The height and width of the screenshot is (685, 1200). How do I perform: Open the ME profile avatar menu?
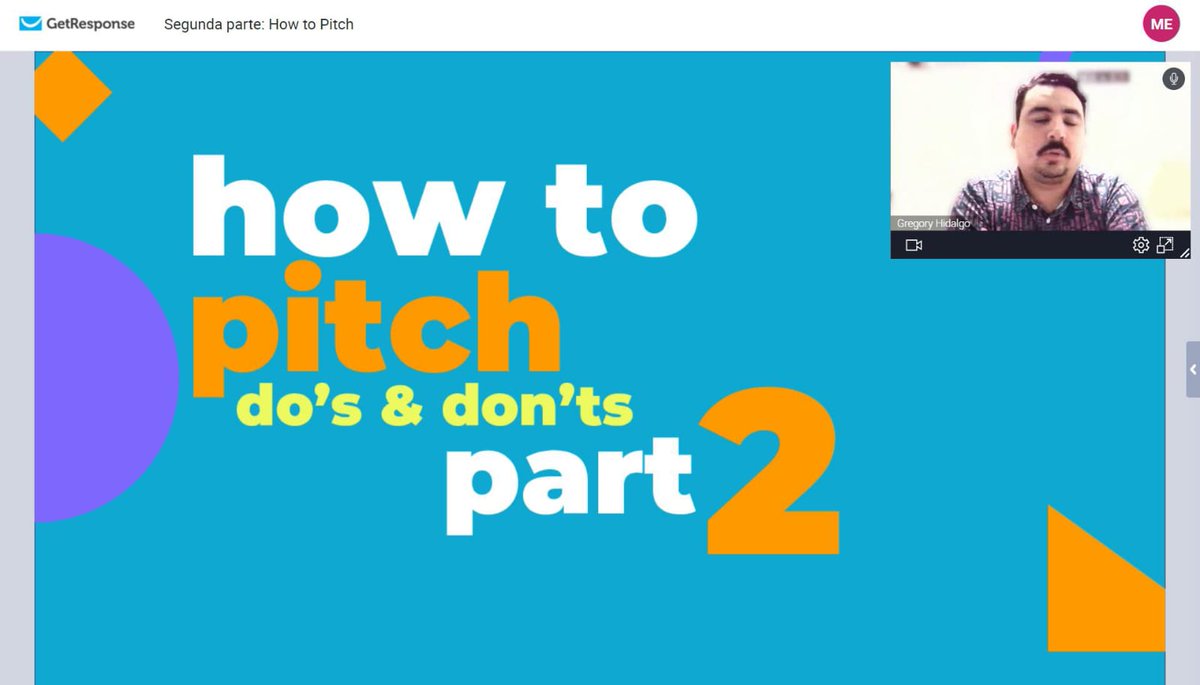1161,24
